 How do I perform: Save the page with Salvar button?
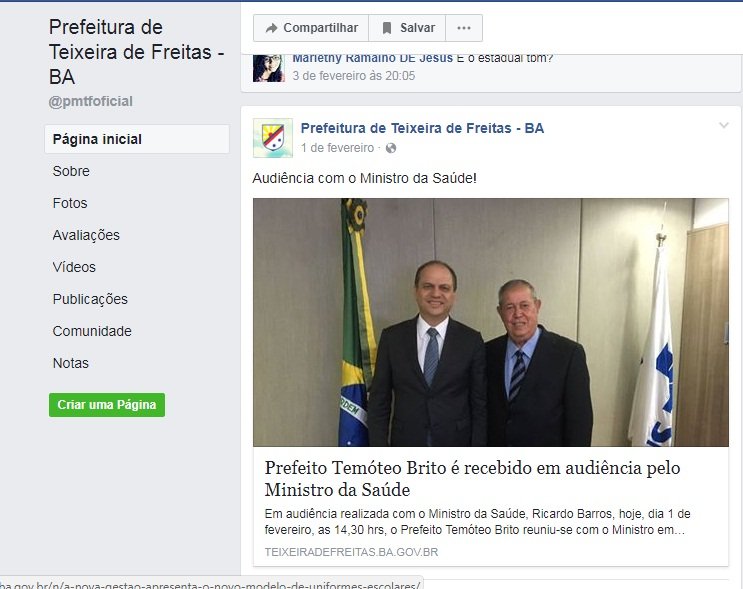407,28
